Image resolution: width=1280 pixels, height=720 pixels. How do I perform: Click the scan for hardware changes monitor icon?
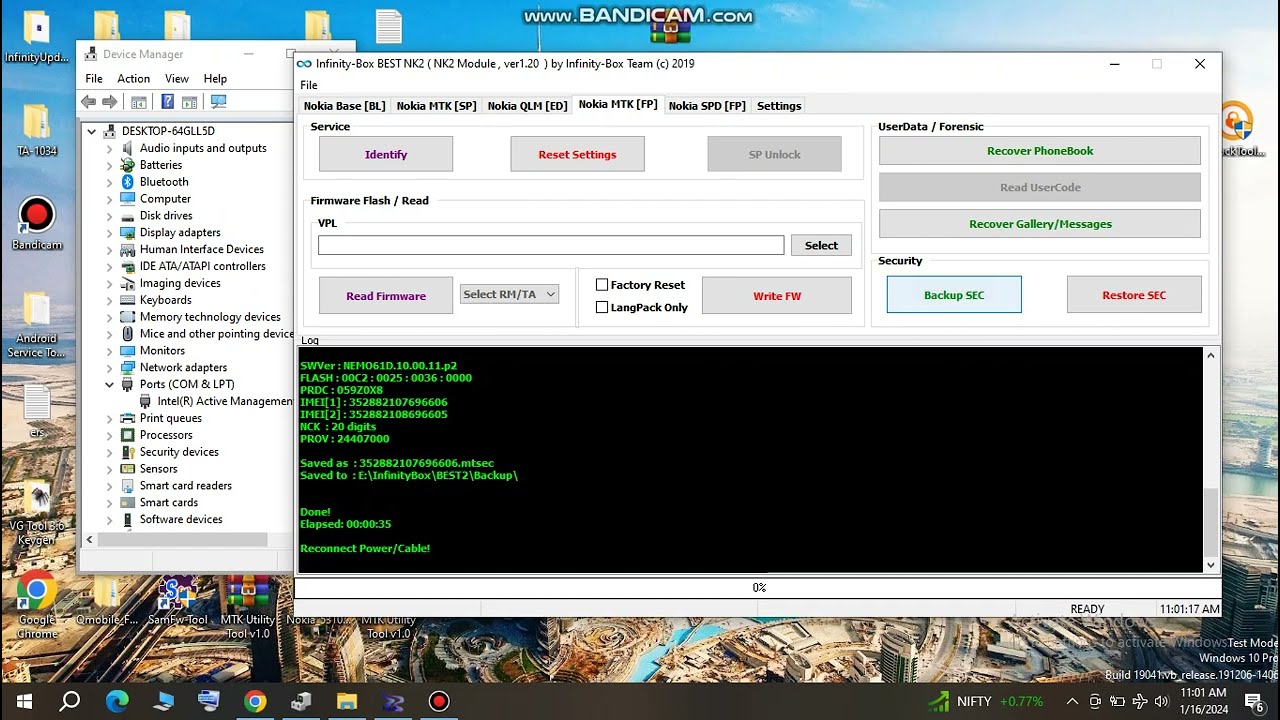click(x=218, y=102)
